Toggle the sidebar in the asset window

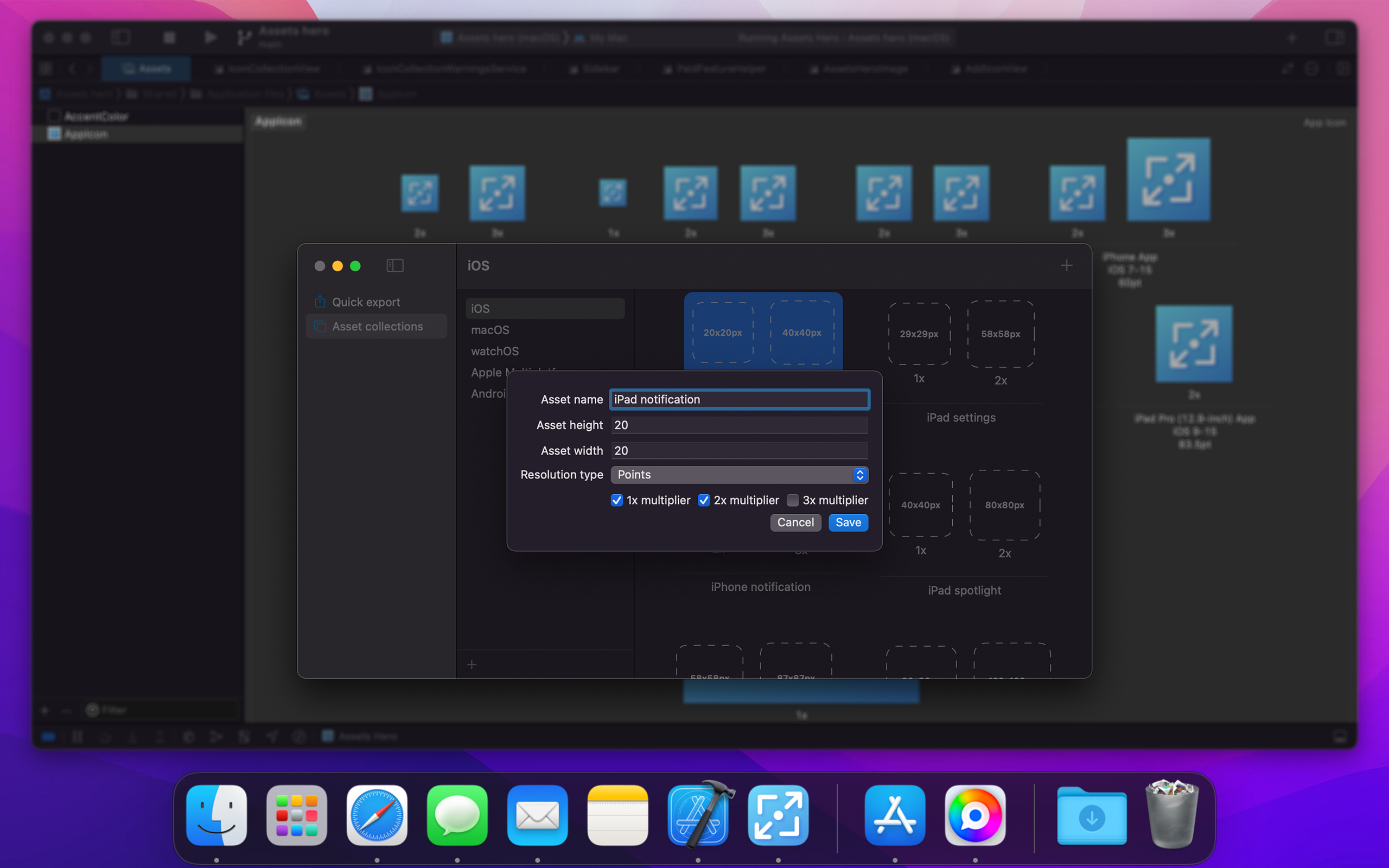[395, 266]
